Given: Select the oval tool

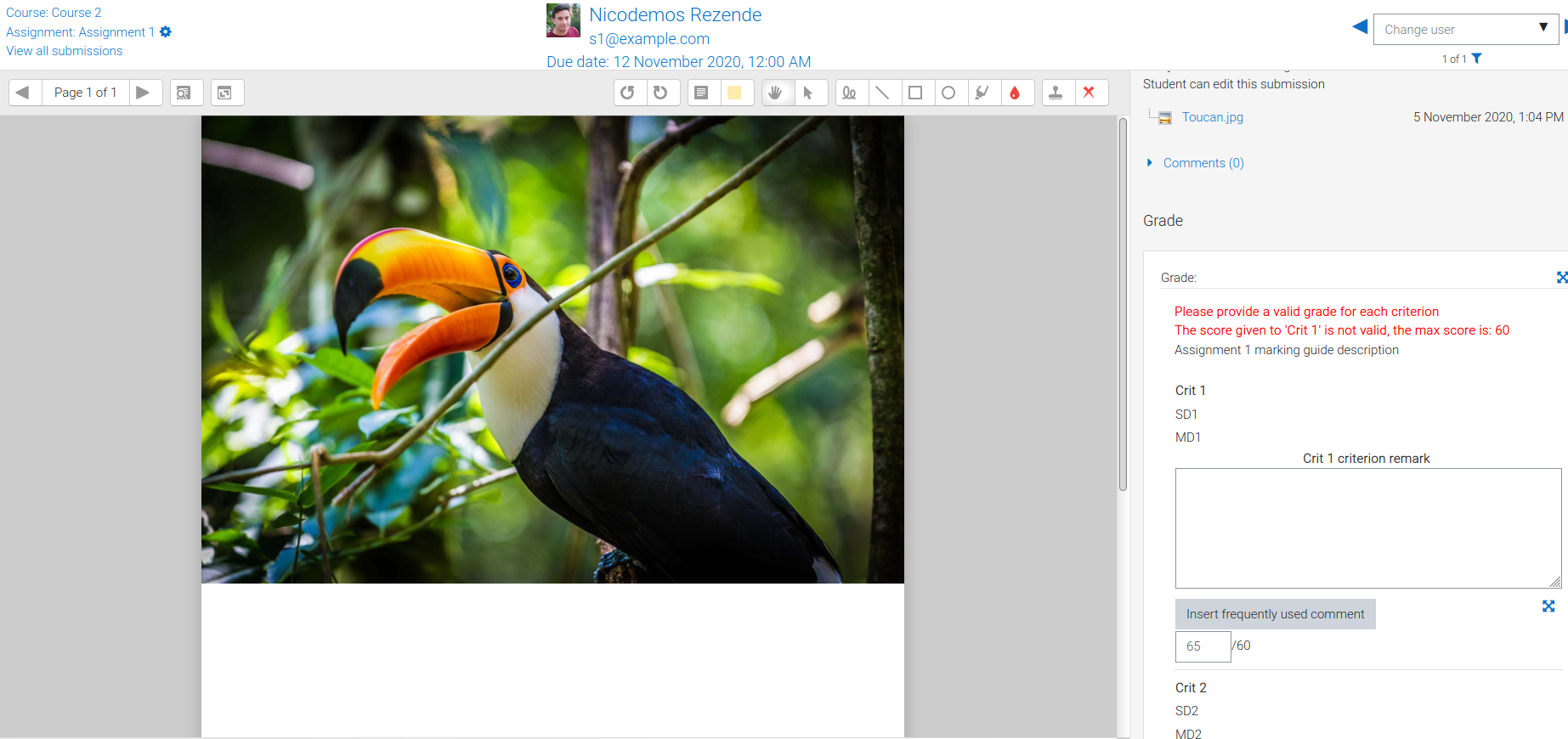Looking at the screenshot, I should 951,93.
